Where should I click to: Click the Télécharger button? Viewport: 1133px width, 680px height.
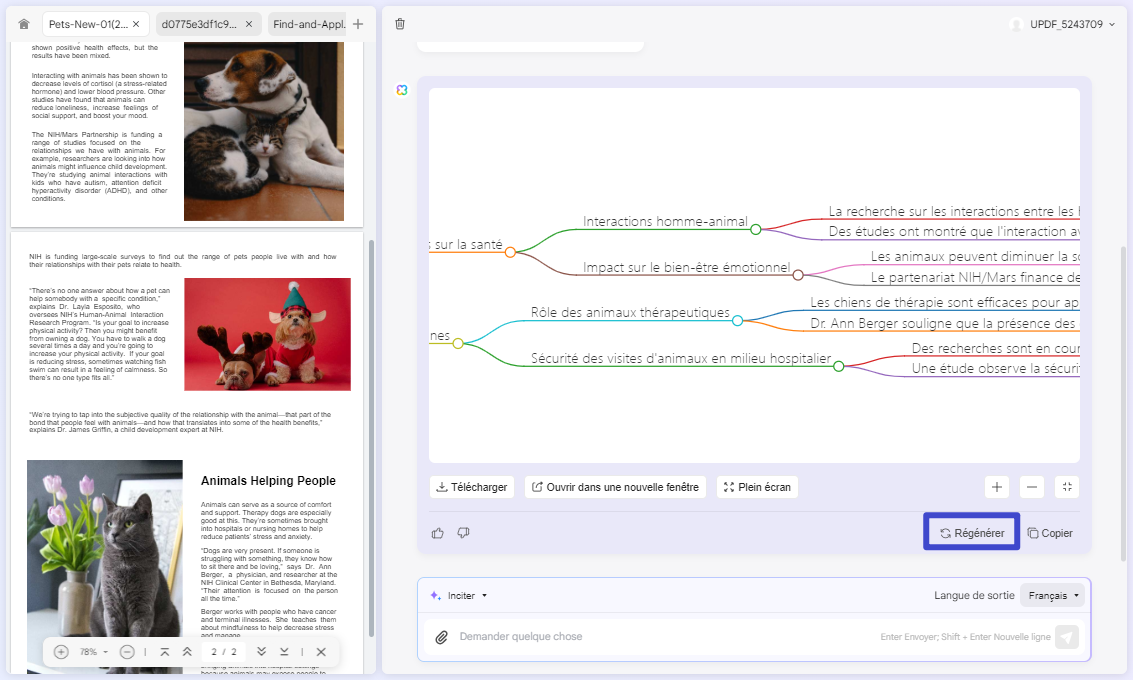click(472, 487)
